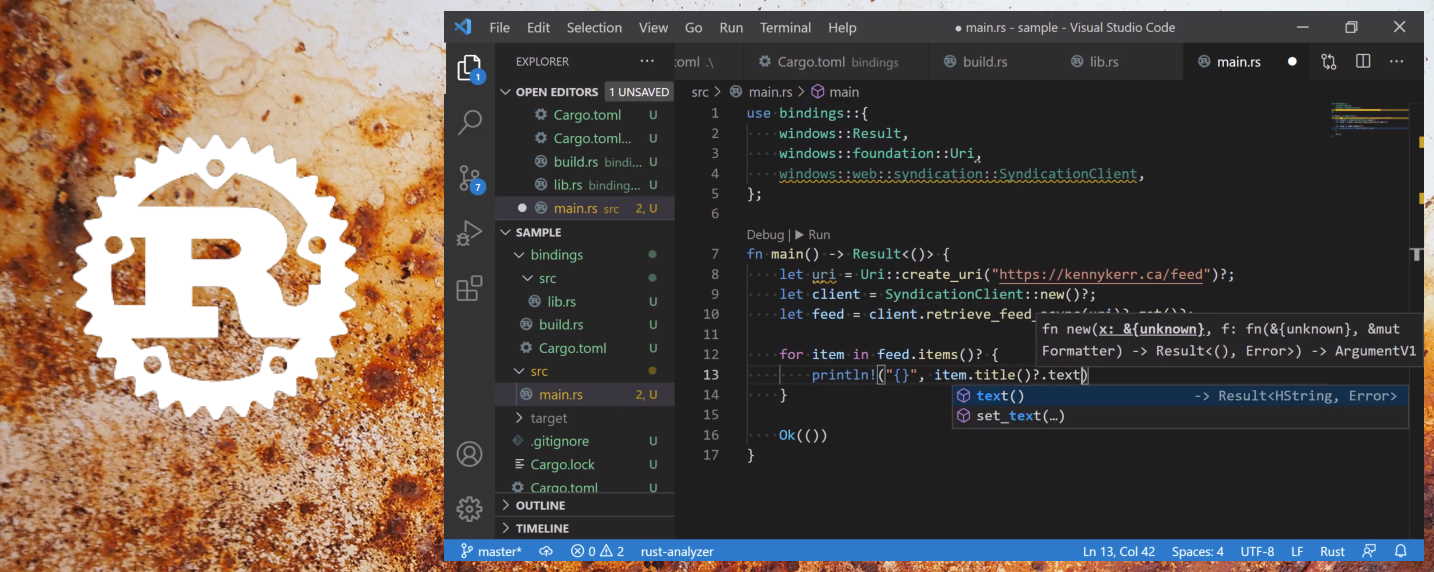Collapse the src folder under bindings
1434x572 pixels.
(528, 278)
